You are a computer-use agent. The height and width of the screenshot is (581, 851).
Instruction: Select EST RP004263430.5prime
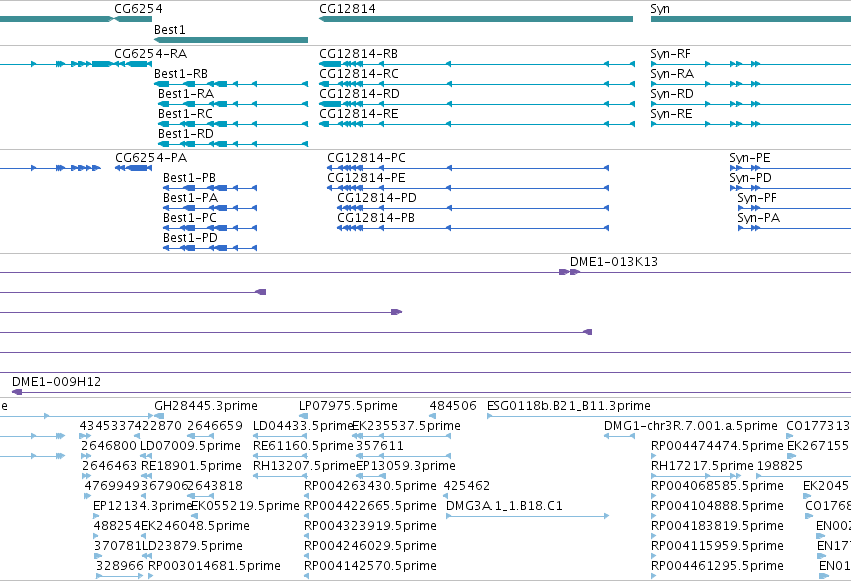coord(370,486)
